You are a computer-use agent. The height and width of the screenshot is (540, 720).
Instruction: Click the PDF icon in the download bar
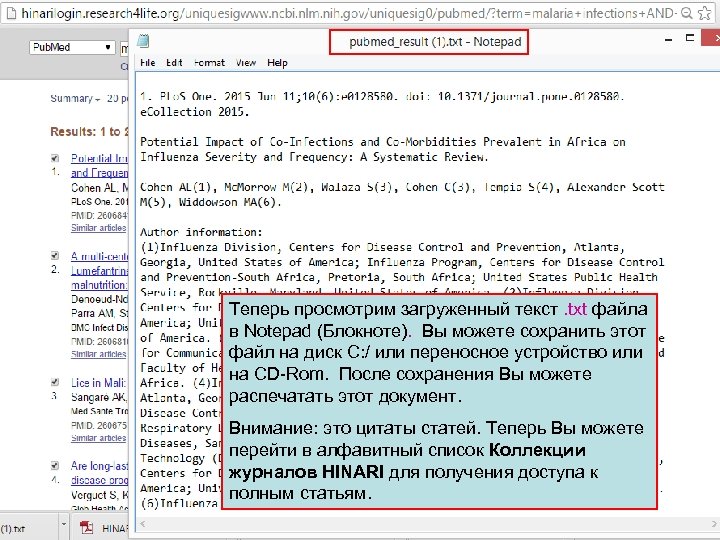click(x=86, y=528)
